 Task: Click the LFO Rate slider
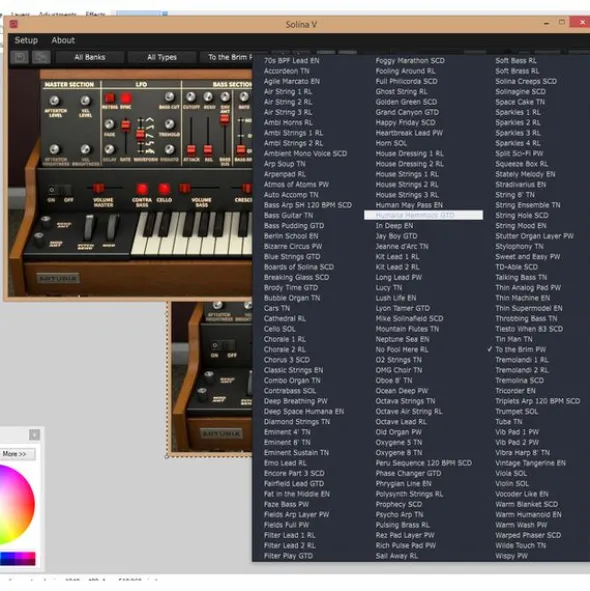point(126,126)
